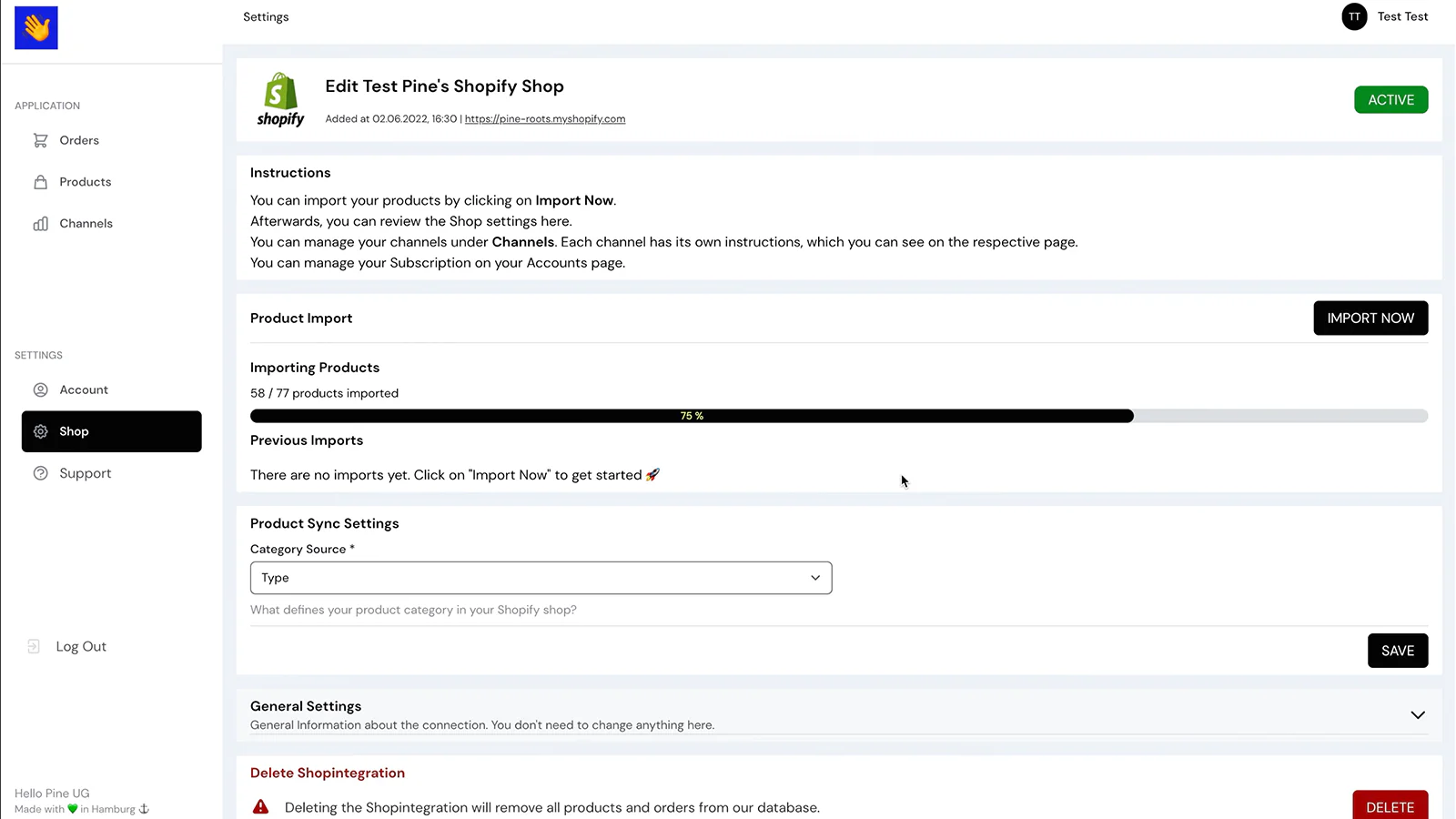1456x819 pixels.
Task: Select the Shop settings item
Action: [111, 431]
